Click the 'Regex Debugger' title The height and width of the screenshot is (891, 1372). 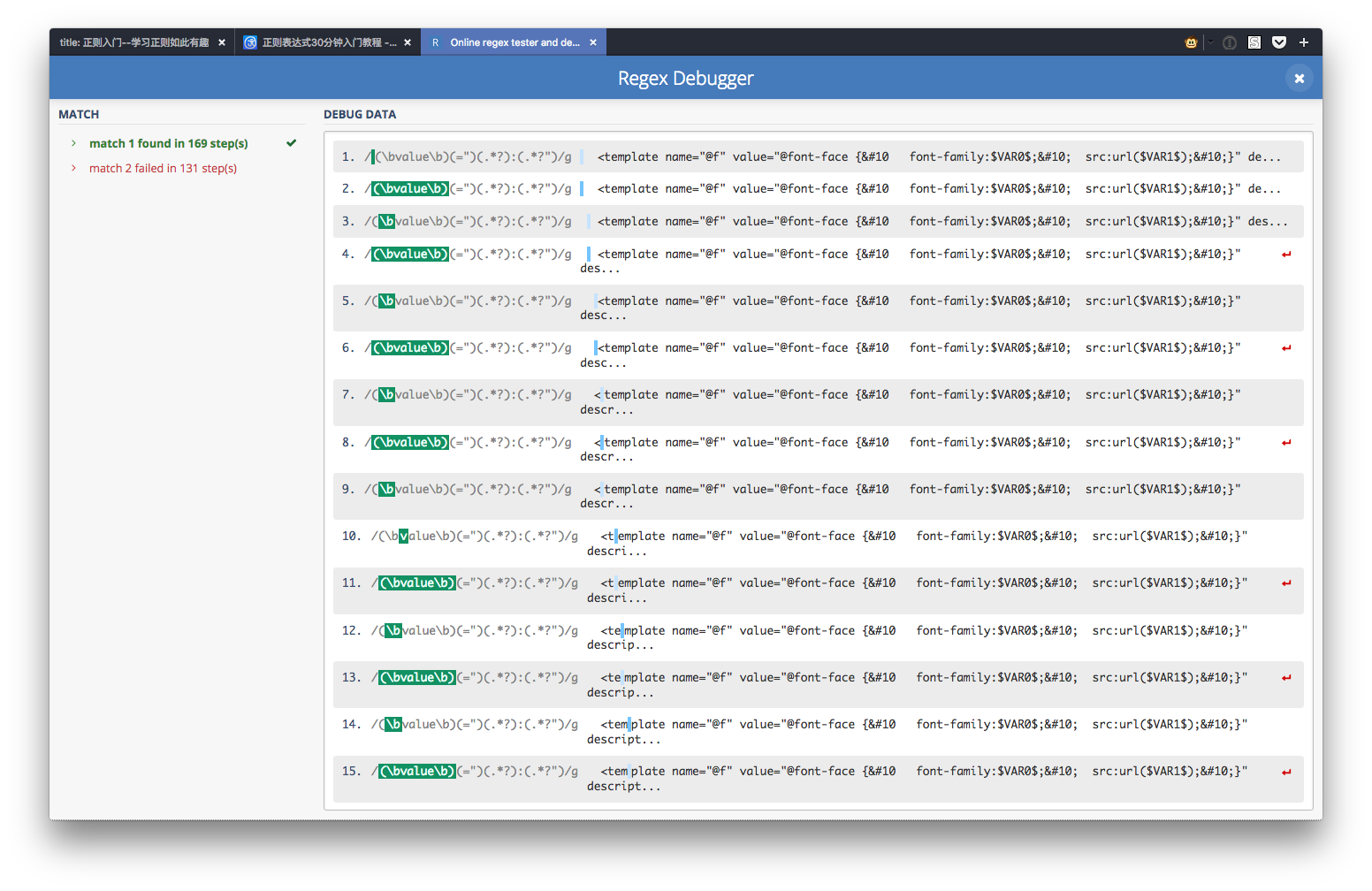pyautogui.click(x=685, y=79)
